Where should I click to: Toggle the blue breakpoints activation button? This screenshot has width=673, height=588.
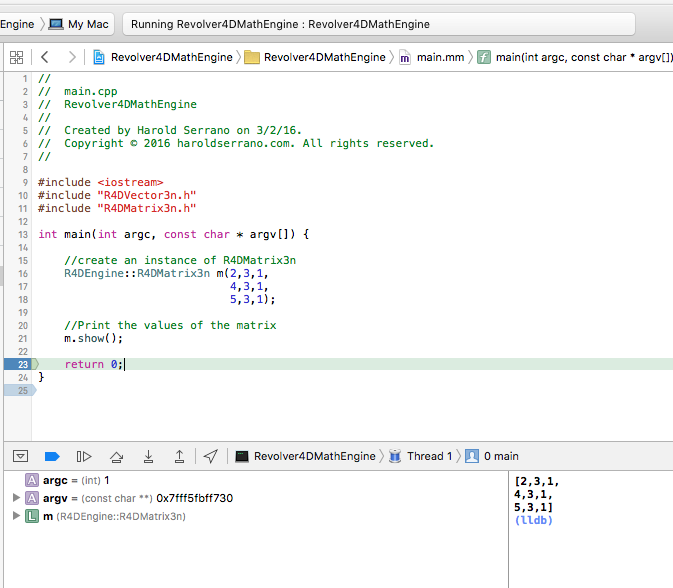pyautogui.click(x=52, y=456)
